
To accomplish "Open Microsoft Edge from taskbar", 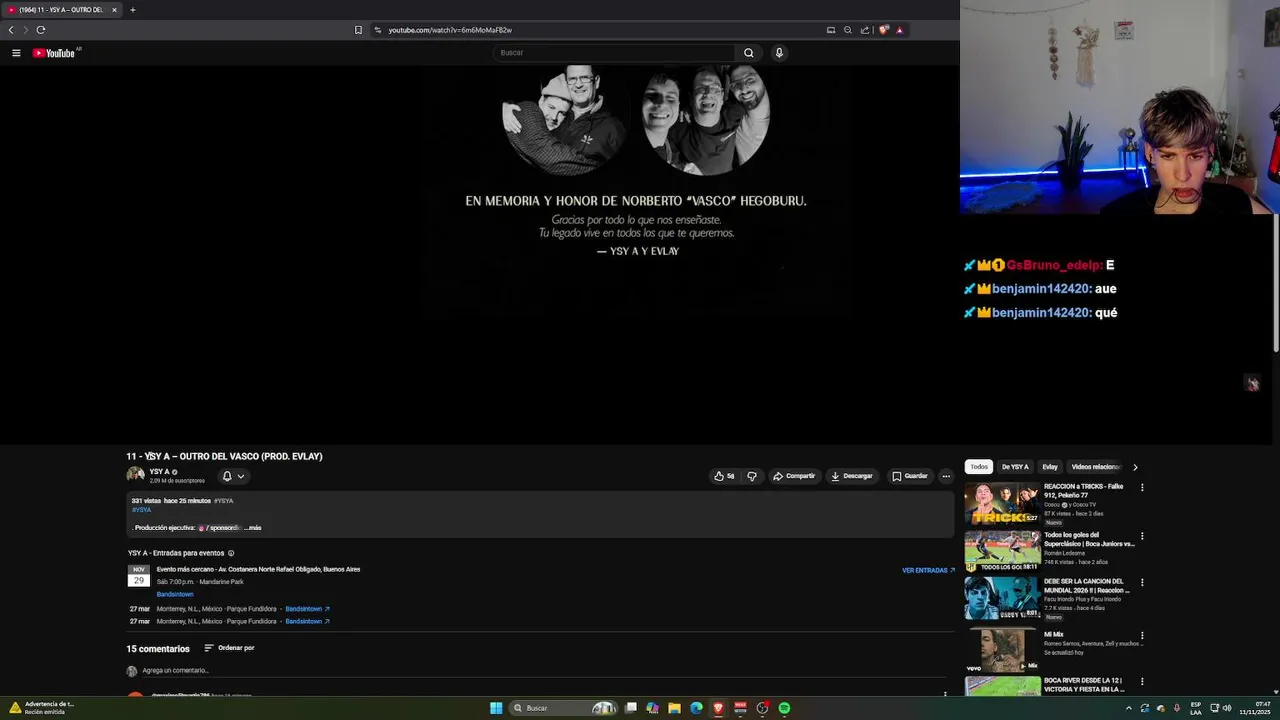I will pyautogui.click(x=696, y=708).
